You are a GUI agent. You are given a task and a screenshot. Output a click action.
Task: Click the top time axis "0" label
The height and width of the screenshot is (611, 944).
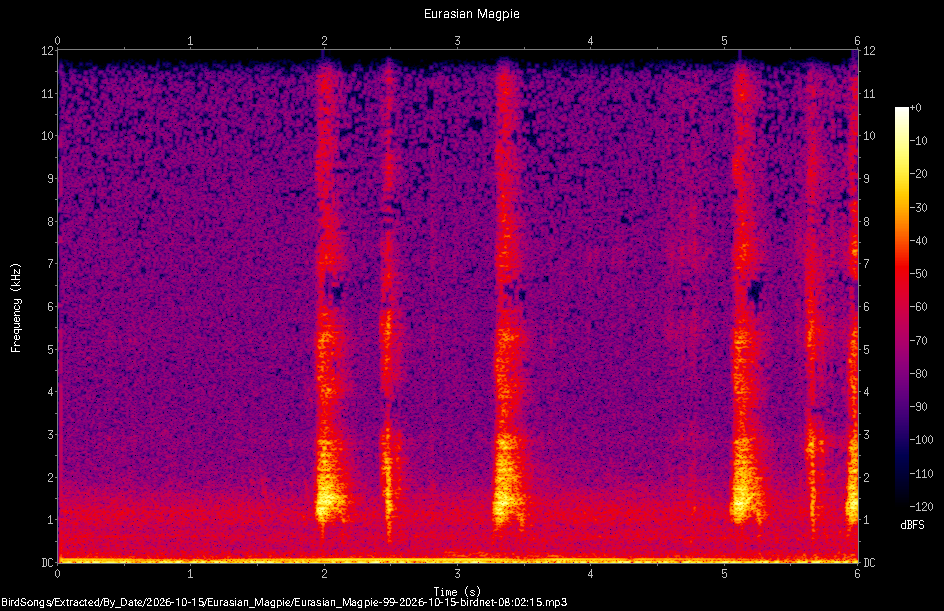click(x=57, y=41)
